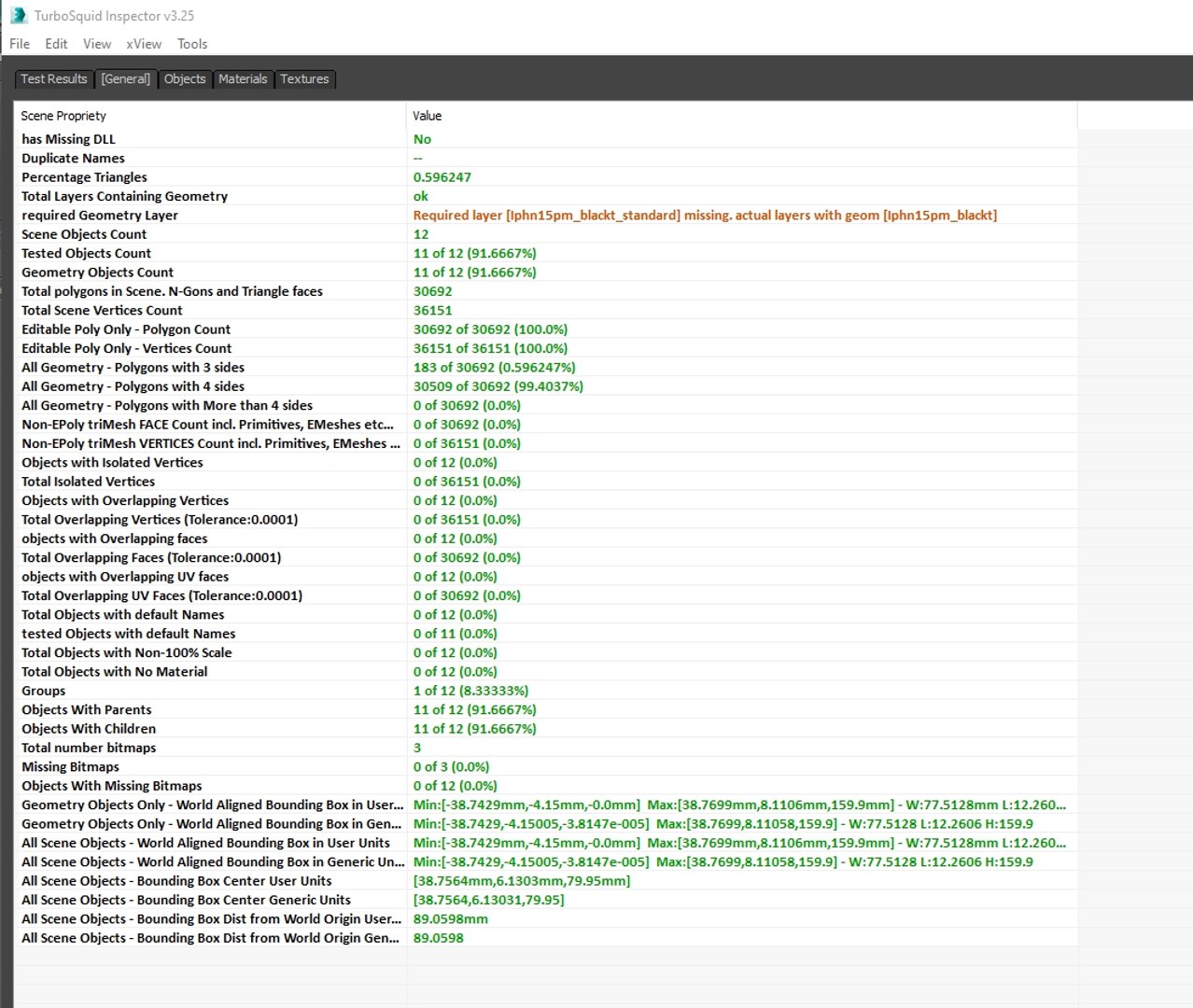Screen dimensions: 1193x1008
Task: Select Objects With Parents row
Action: 546,710
